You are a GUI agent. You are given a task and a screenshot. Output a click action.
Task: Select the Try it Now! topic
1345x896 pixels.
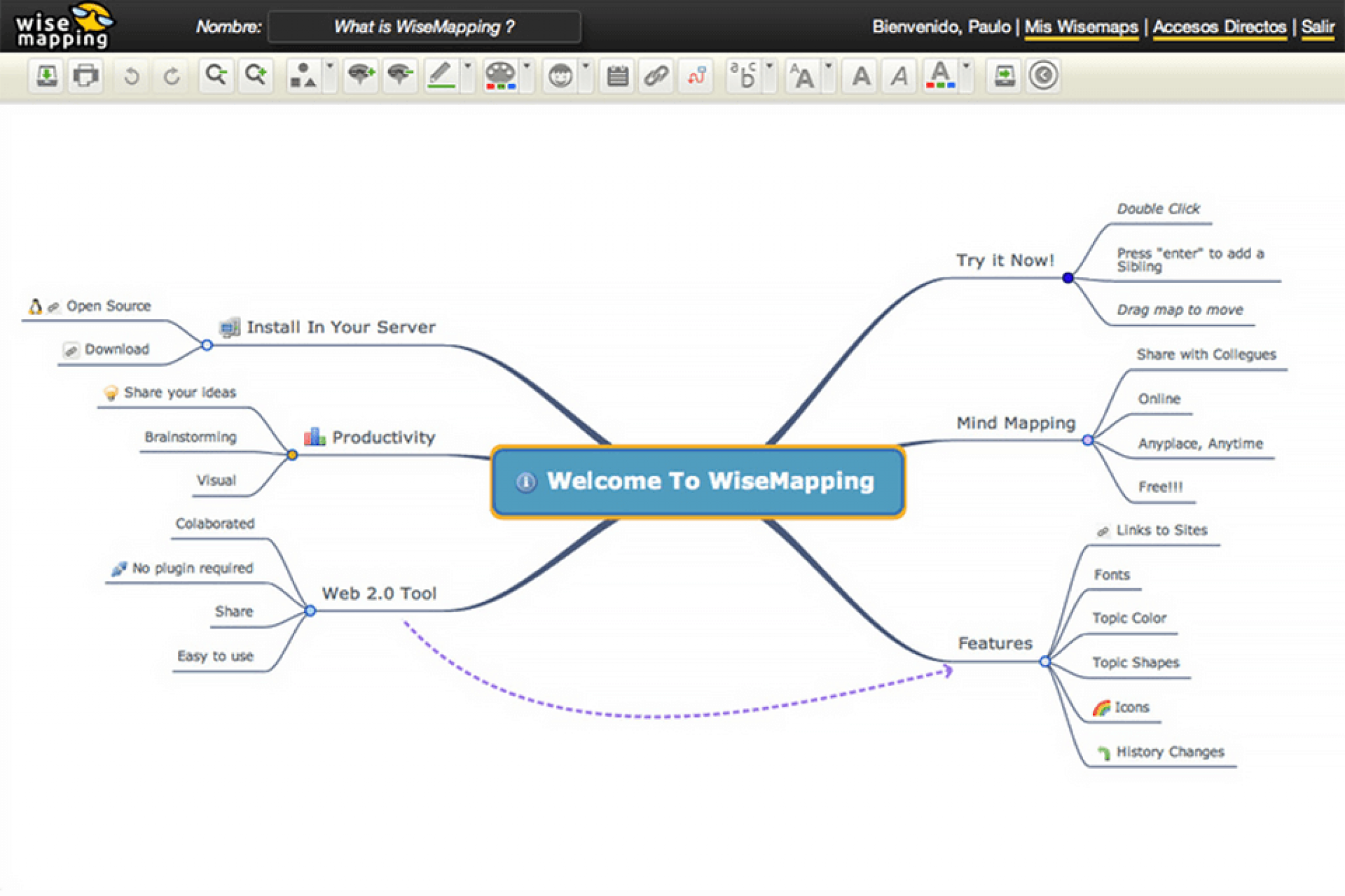pyautogui.click(x=1004, y=261)
